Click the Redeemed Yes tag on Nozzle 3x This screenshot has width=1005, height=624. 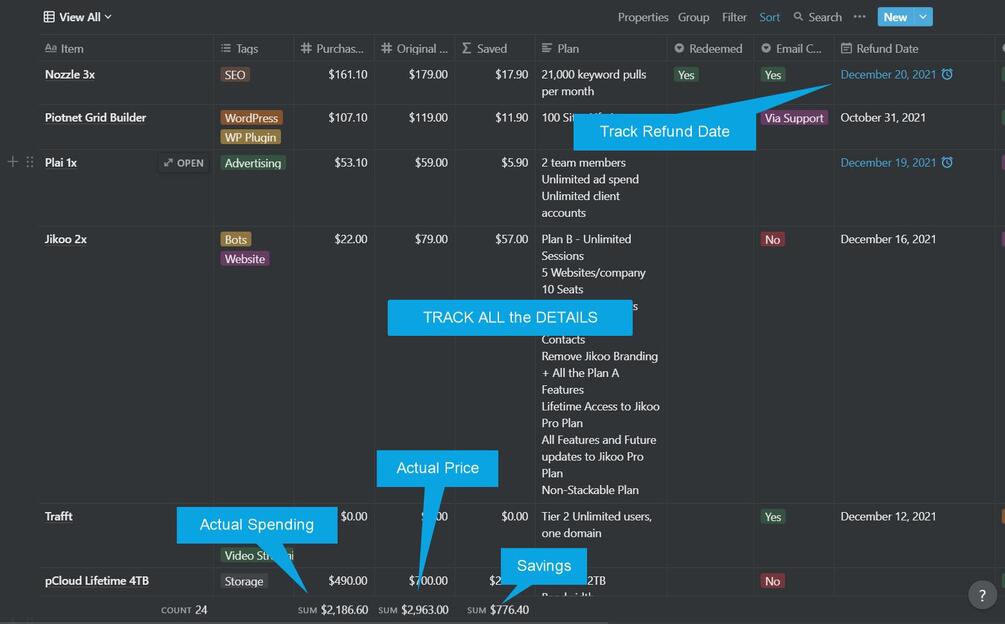(686, 75)
